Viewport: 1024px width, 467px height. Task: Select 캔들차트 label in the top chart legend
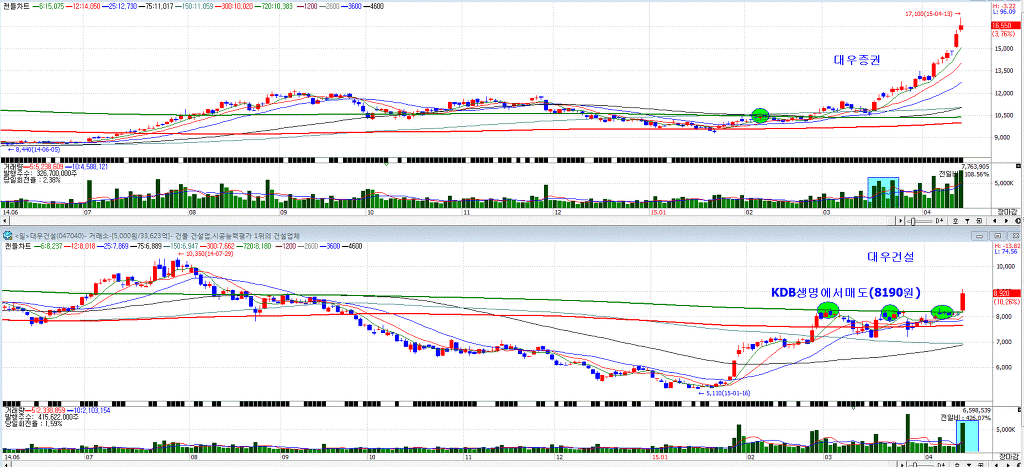(17, 7)
